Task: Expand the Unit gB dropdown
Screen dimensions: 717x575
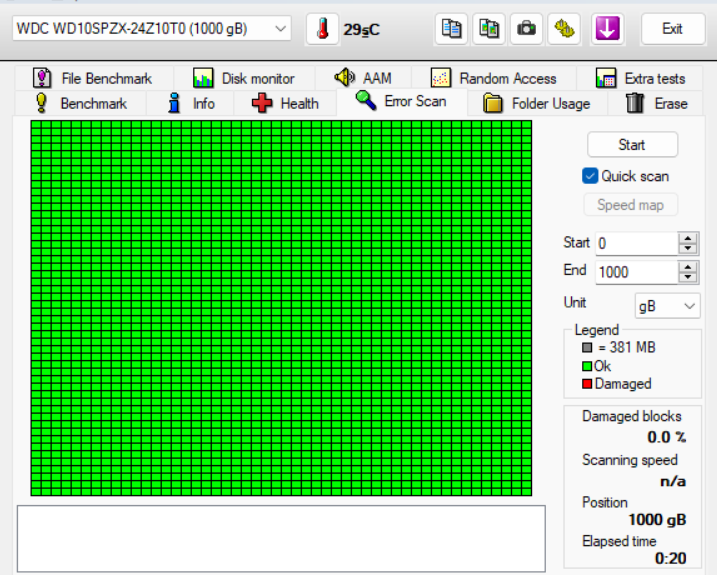Action: click(668, 306)
